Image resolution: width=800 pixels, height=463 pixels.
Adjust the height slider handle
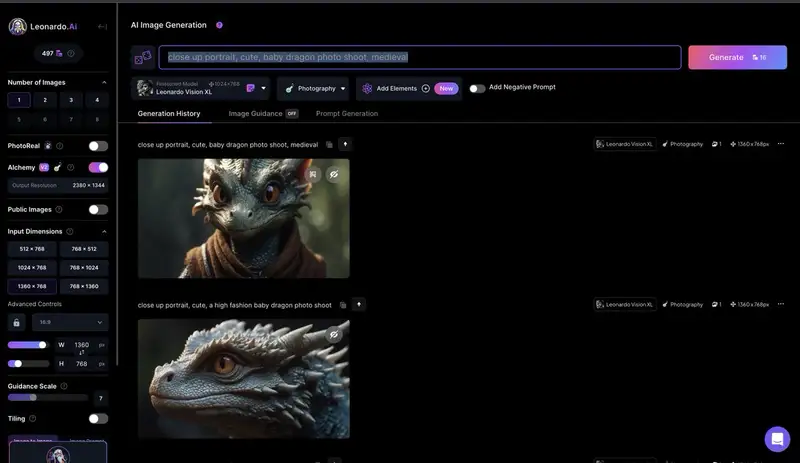click(x=18, y=363)
